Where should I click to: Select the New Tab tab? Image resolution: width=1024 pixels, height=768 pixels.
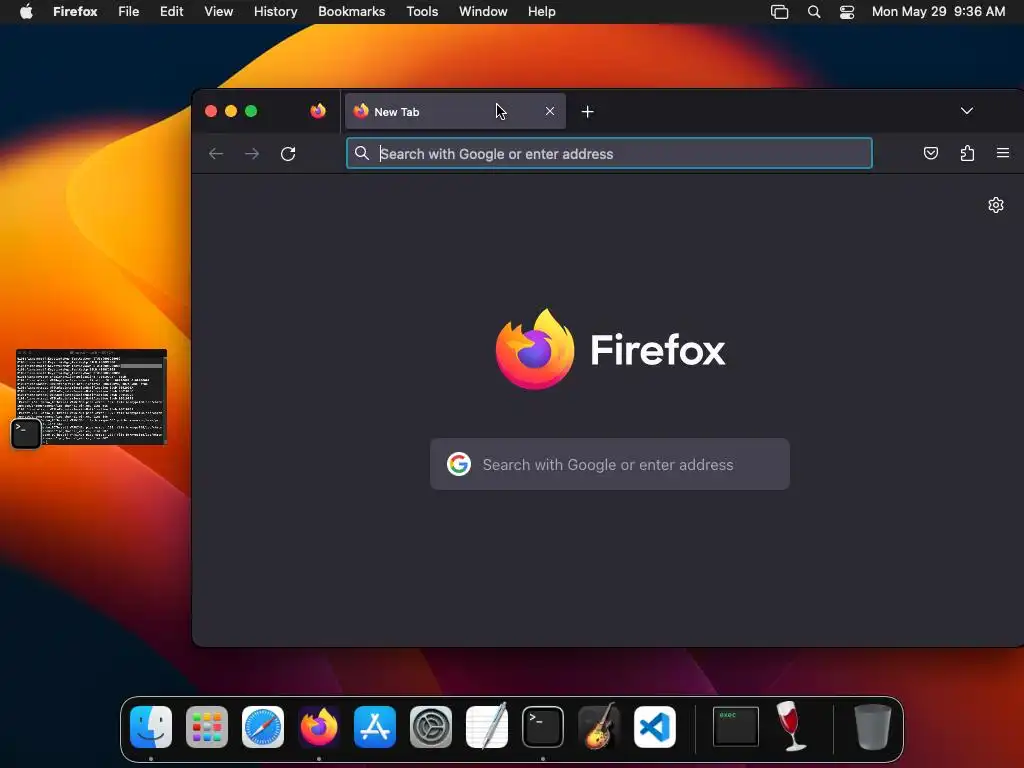455,112
